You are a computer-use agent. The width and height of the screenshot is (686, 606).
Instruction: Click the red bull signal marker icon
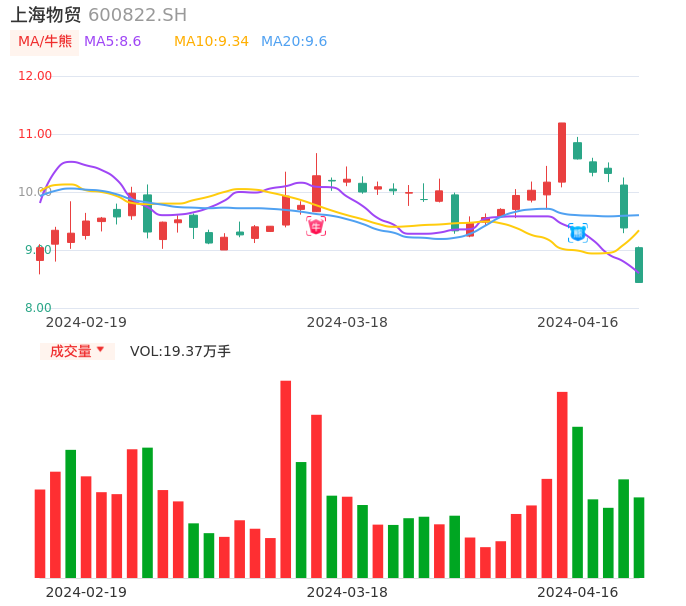[x=316, y=226]
